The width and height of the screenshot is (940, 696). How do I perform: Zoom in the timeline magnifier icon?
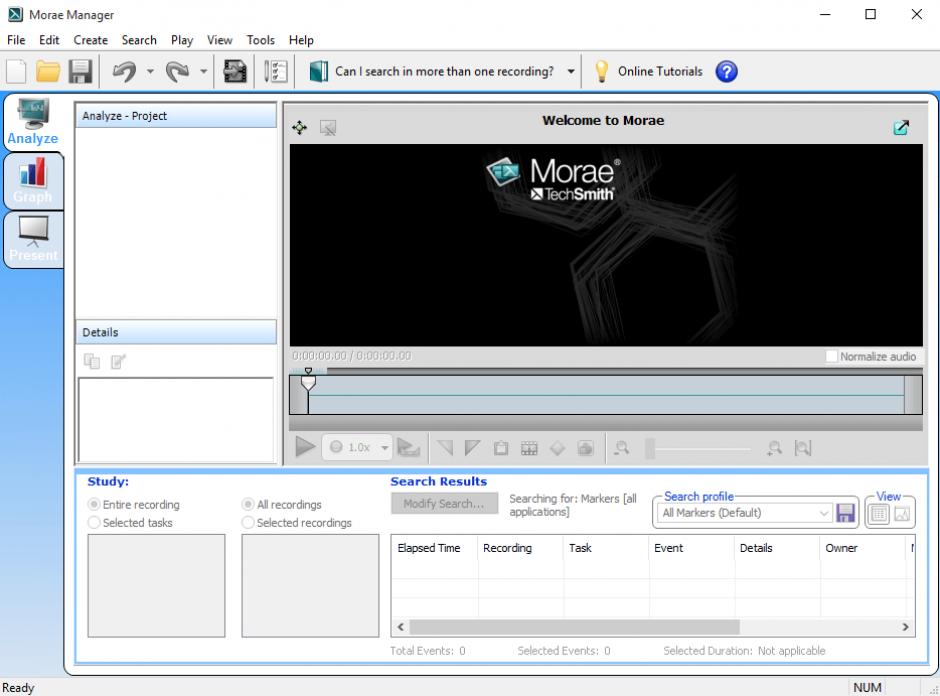(x=775, y=448)
